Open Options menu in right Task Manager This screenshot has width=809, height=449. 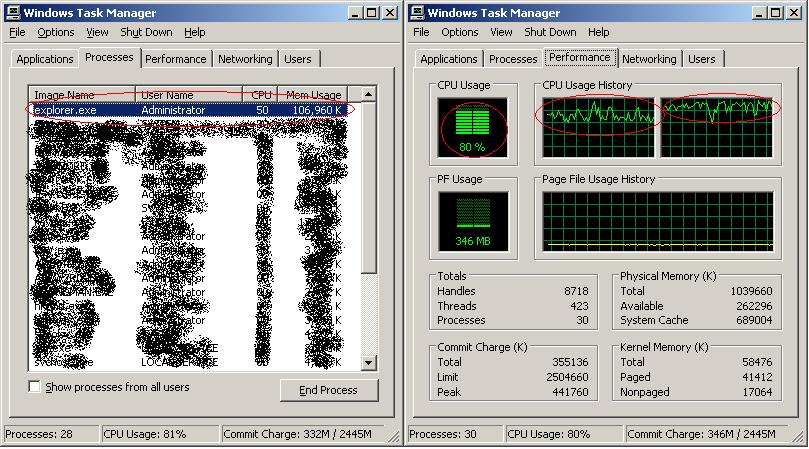click(x=460, y=32)
